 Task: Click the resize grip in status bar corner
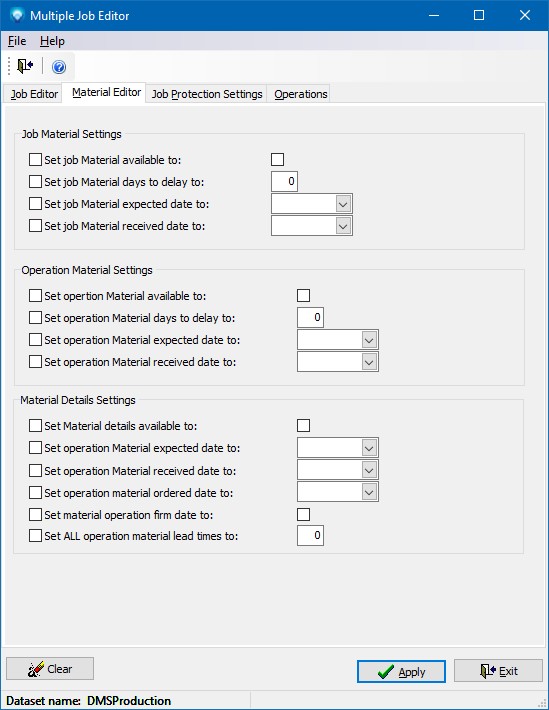(x=542, y=702)
